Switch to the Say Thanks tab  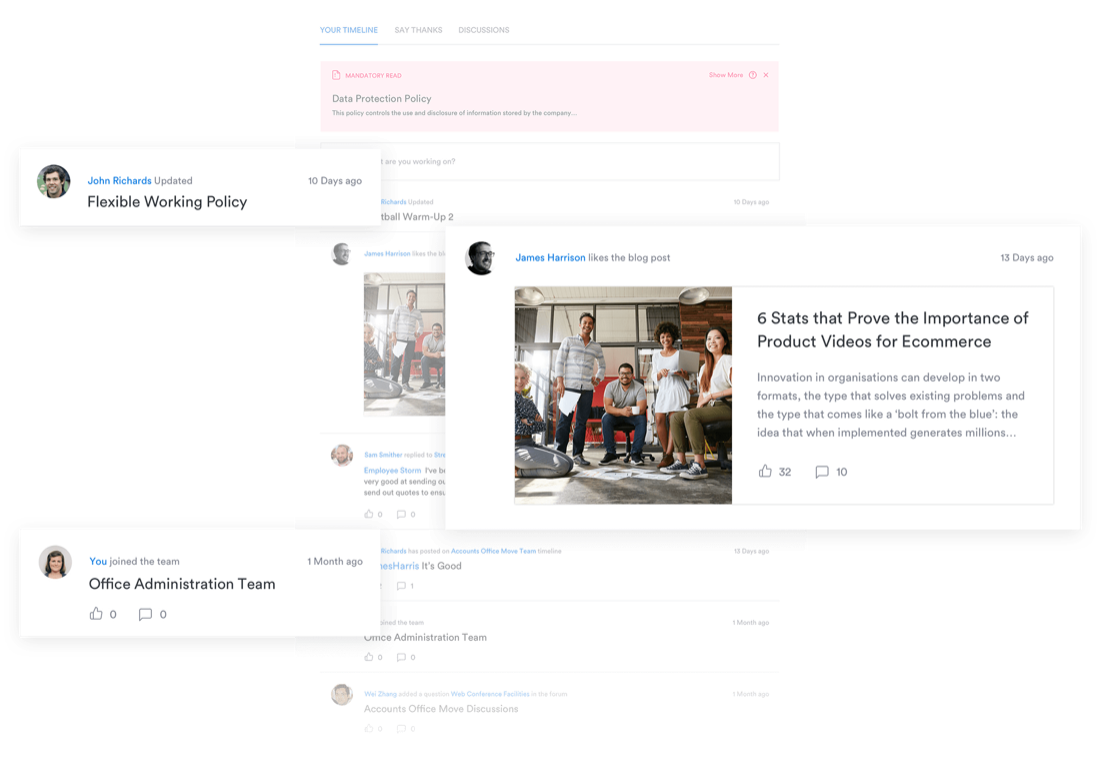[418, 30]
